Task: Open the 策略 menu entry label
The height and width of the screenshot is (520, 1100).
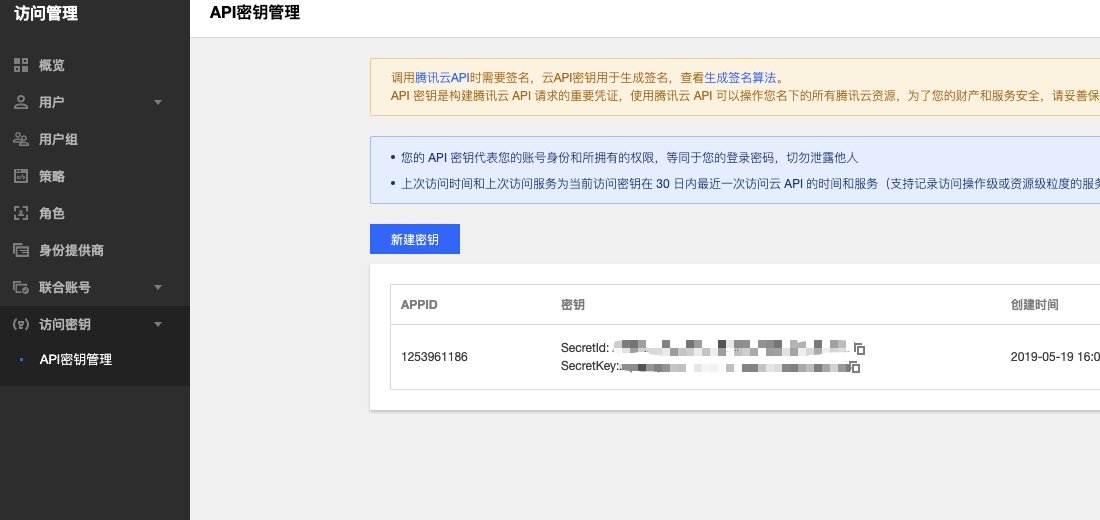Action: [x=52, y=176]
